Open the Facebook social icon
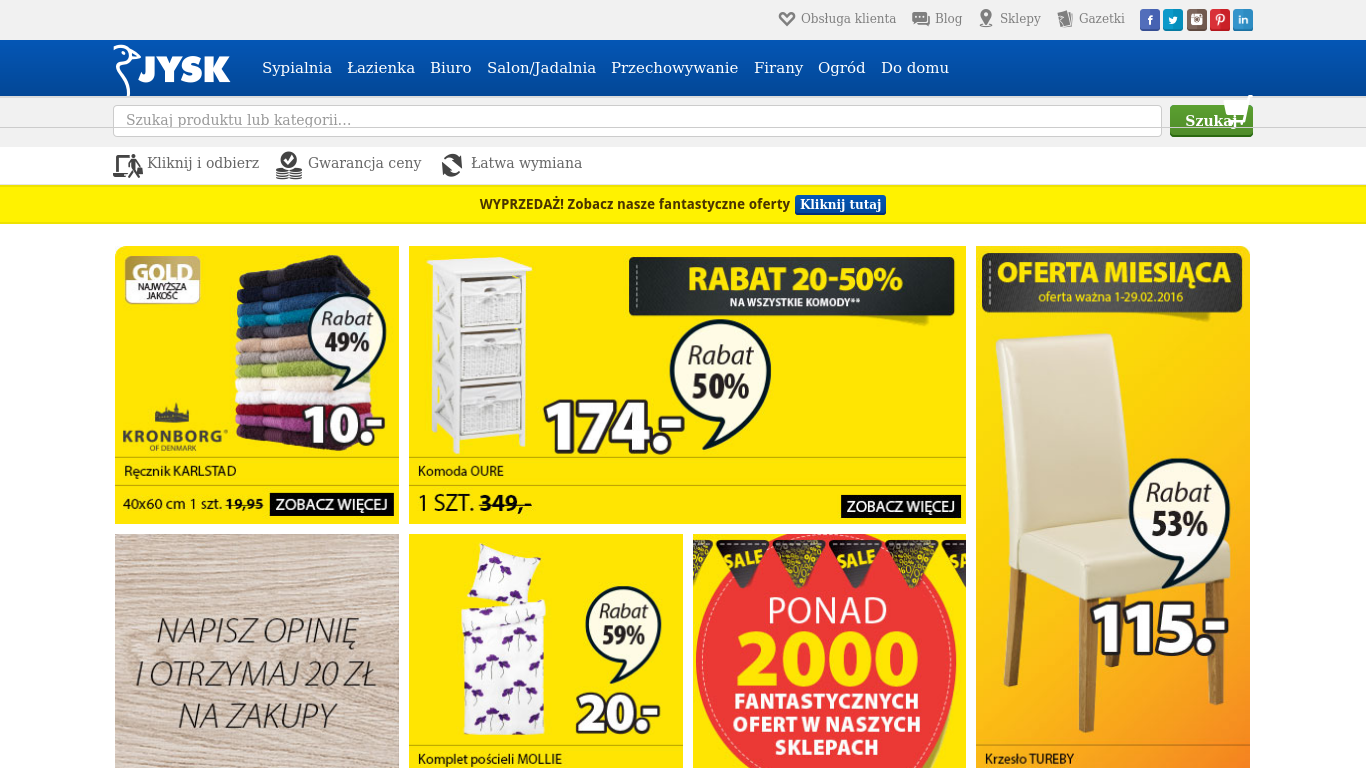1366x768 pixels. [x=1150, y=20]
